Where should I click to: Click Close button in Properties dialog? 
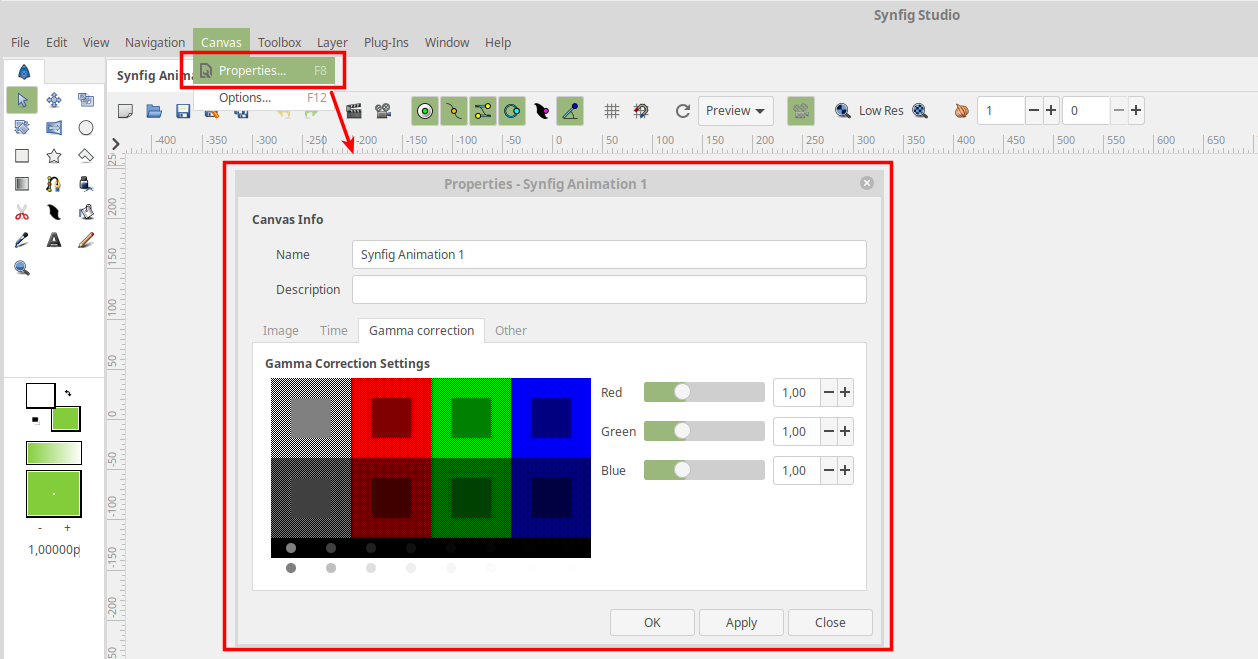coord(830,622)
